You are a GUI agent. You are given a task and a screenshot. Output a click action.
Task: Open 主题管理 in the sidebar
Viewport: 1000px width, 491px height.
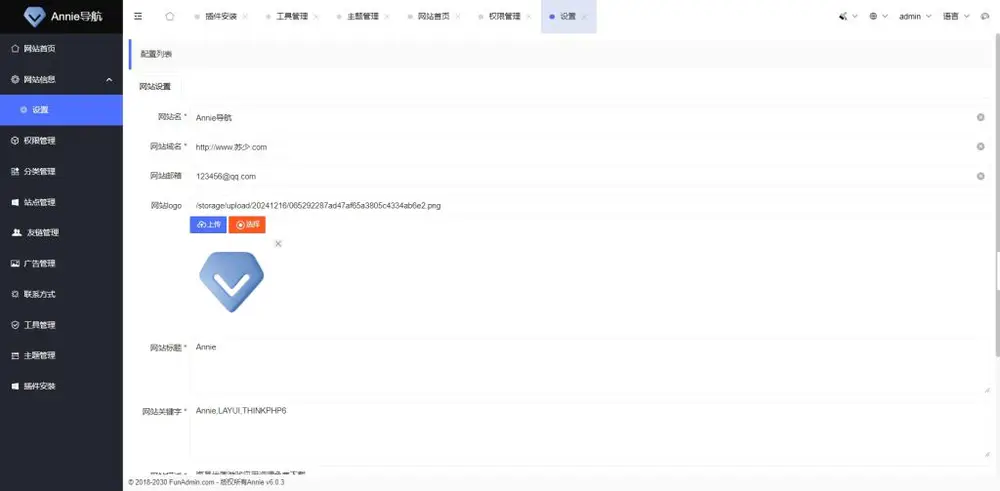pos(61,355)
